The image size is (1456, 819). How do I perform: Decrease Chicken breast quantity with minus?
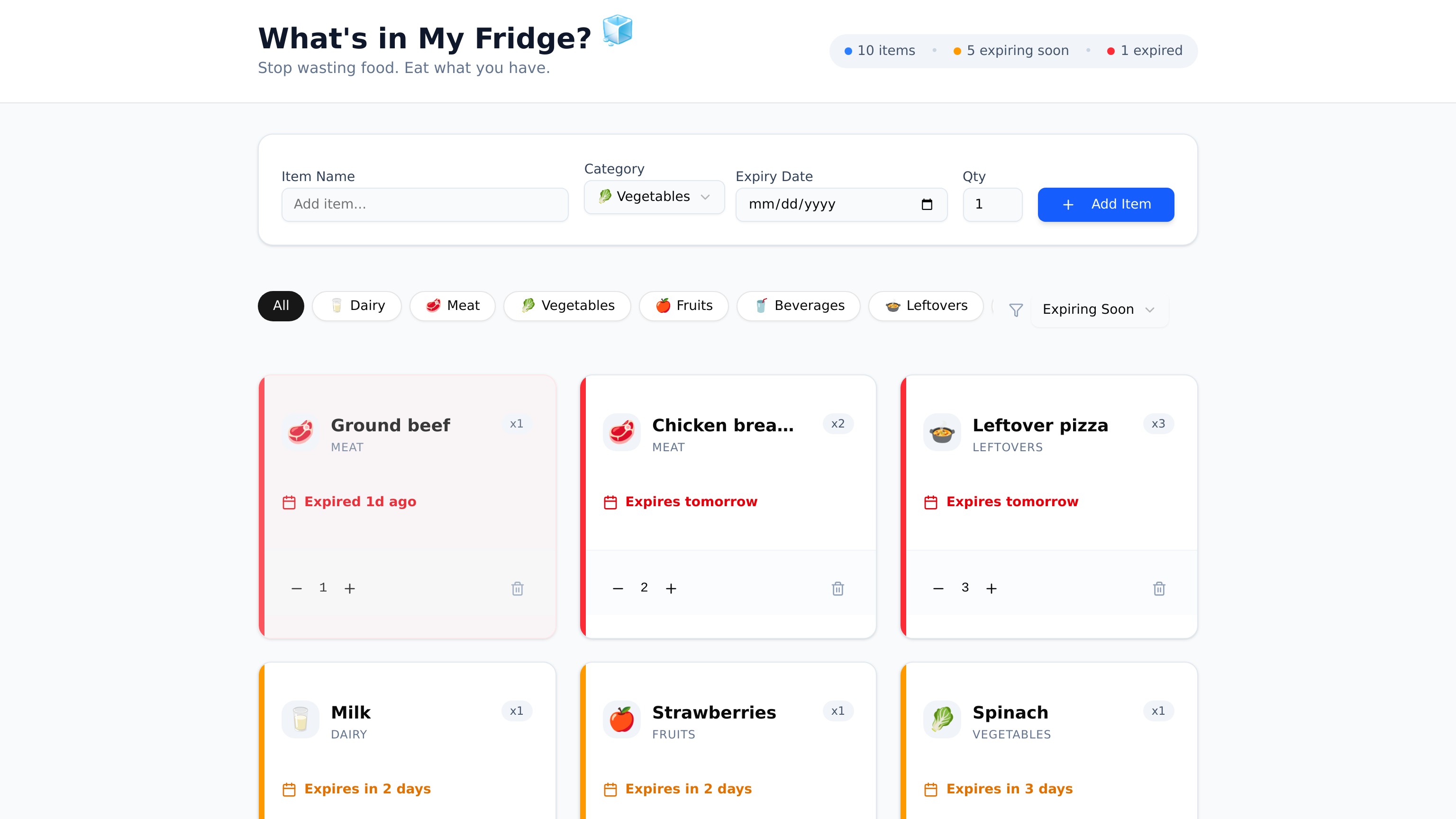[617, 588]
